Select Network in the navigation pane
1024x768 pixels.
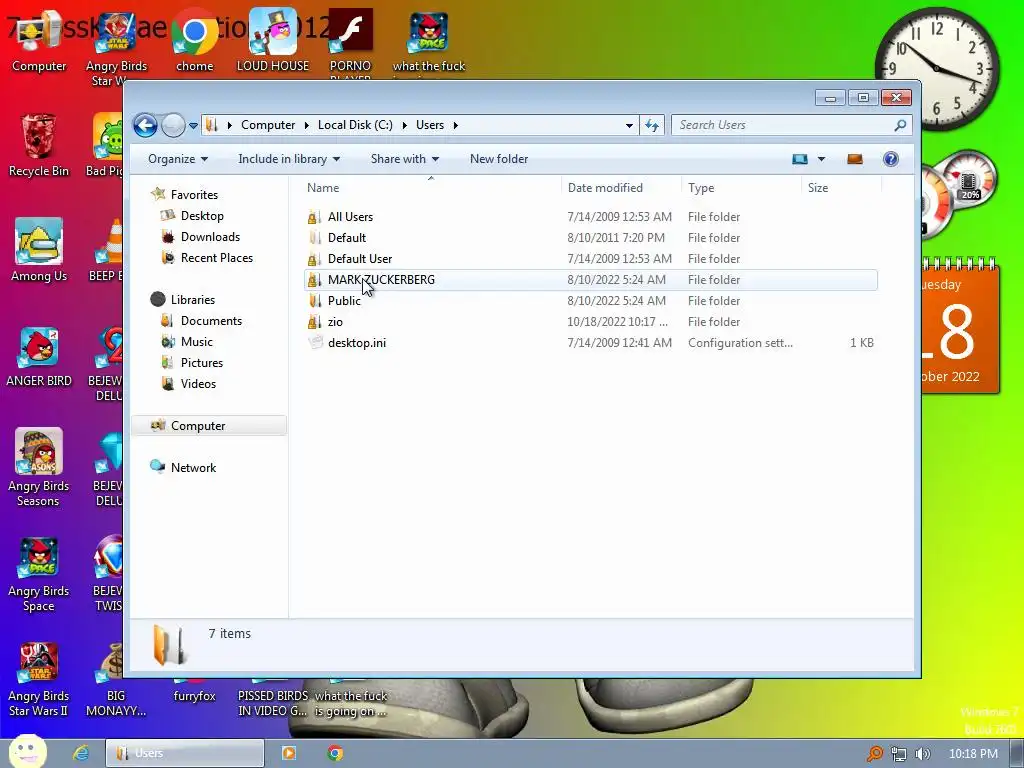click(193, 468)
